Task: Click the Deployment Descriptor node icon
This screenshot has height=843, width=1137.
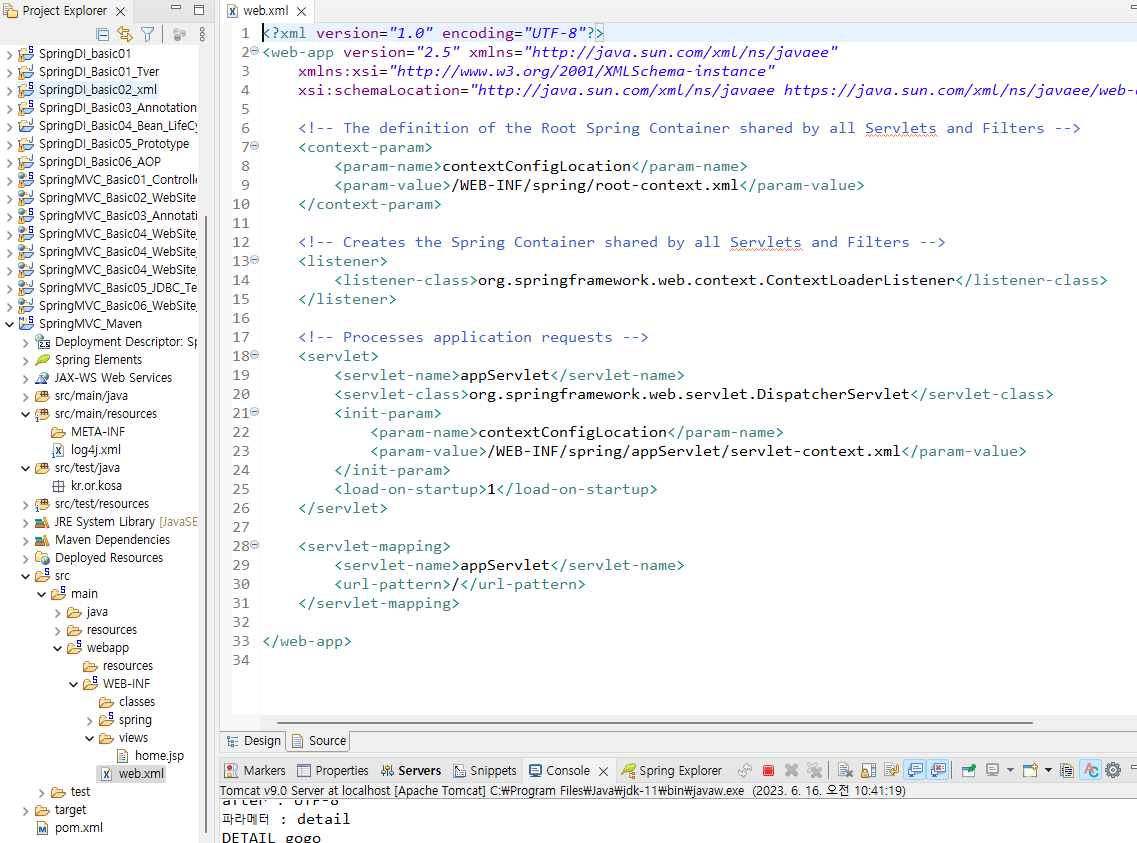Action: click(43, 342)
